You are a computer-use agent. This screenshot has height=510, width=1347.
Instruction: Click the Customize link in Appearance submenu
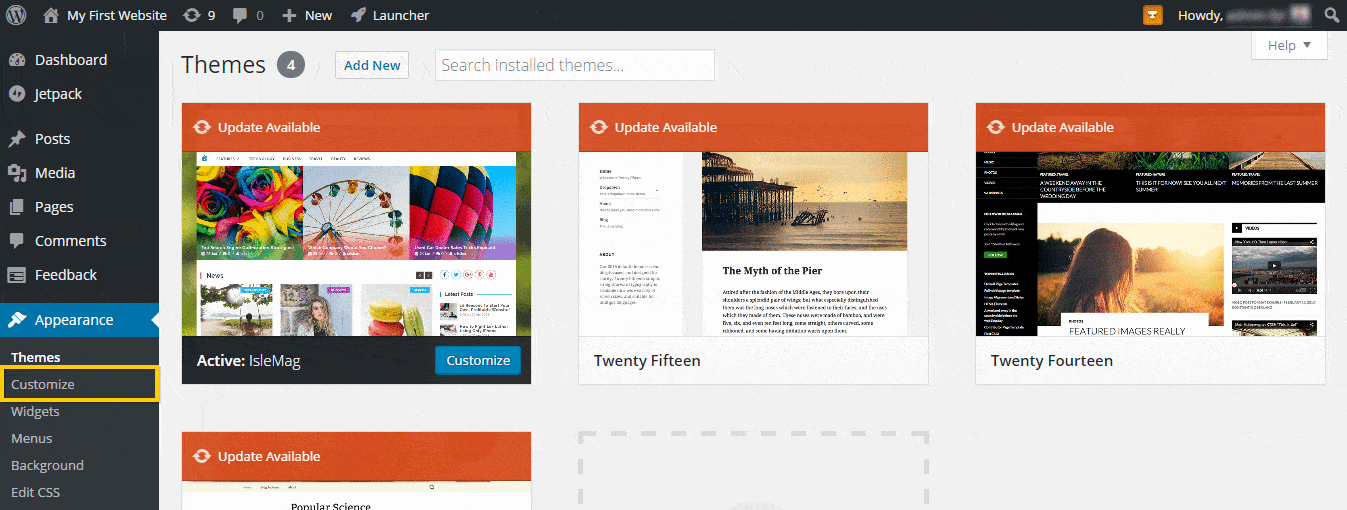click(x=43, y=384)
